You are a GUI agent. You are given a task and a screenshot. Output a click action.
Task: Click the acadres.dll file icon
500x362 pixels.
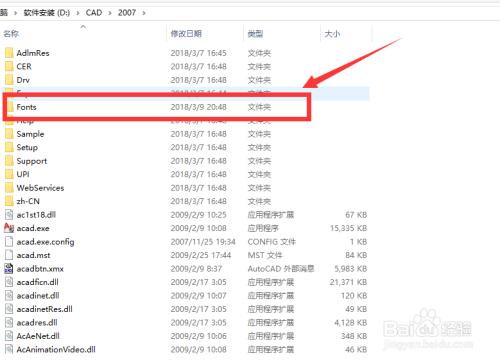(x=9, y=323)
